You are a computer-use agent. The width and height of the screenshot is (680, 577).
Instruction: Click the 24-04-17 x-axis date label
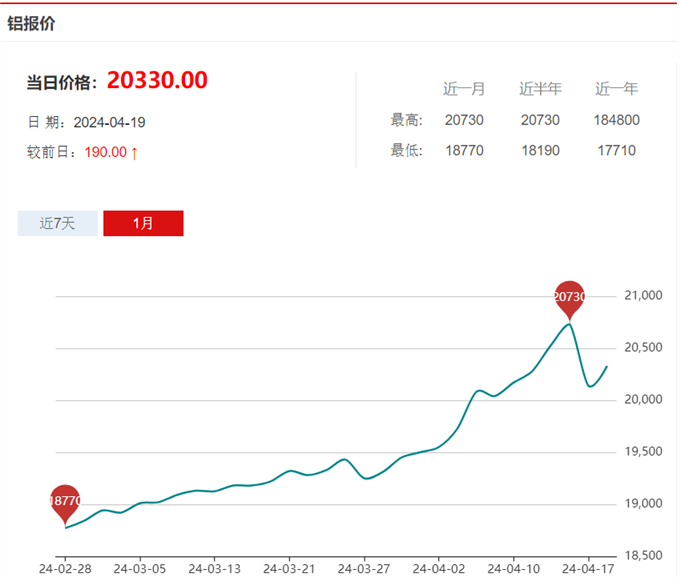tap(588, 569)
